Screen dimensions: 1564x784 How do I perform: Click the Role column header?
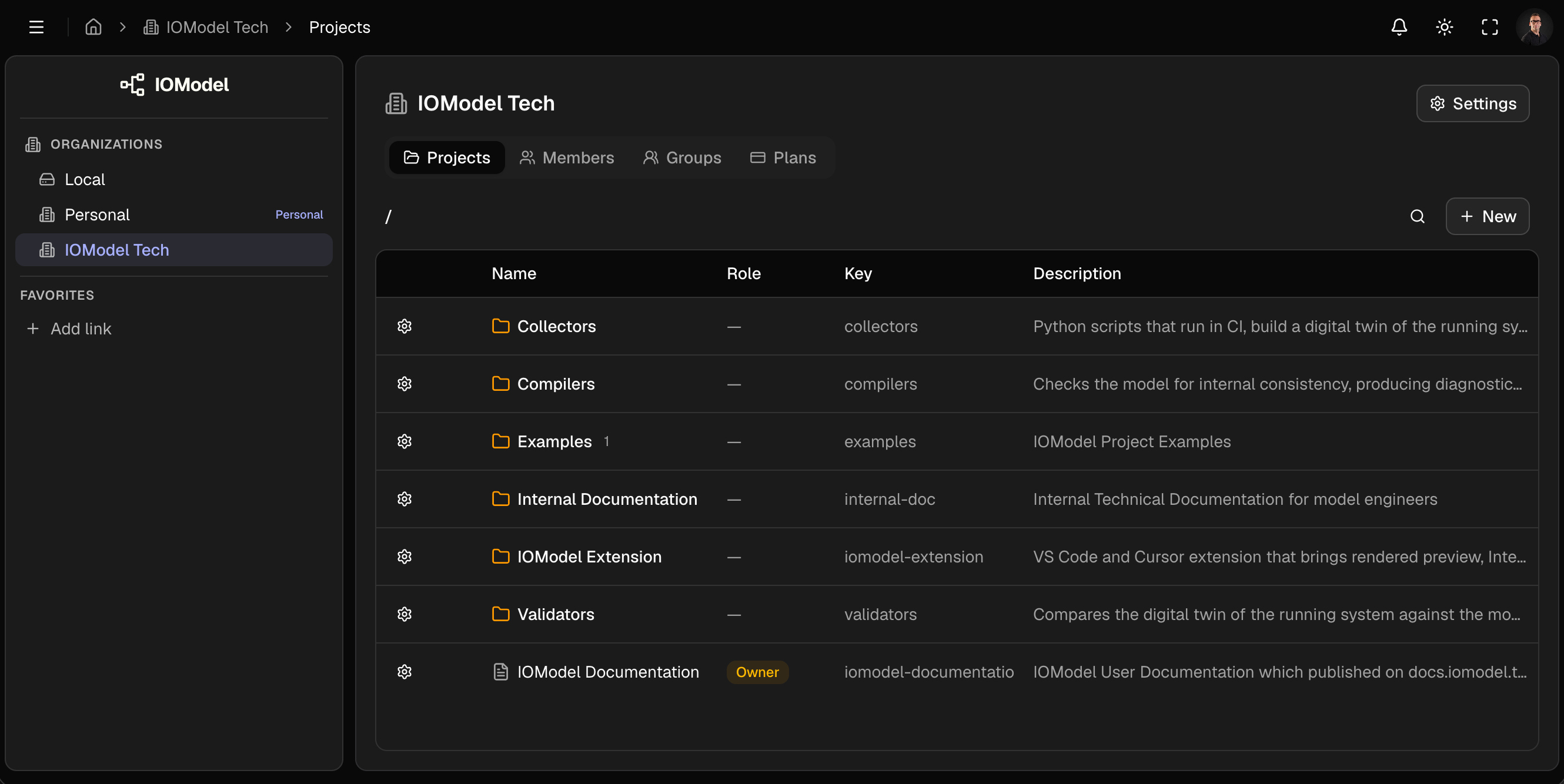[744, 274]
